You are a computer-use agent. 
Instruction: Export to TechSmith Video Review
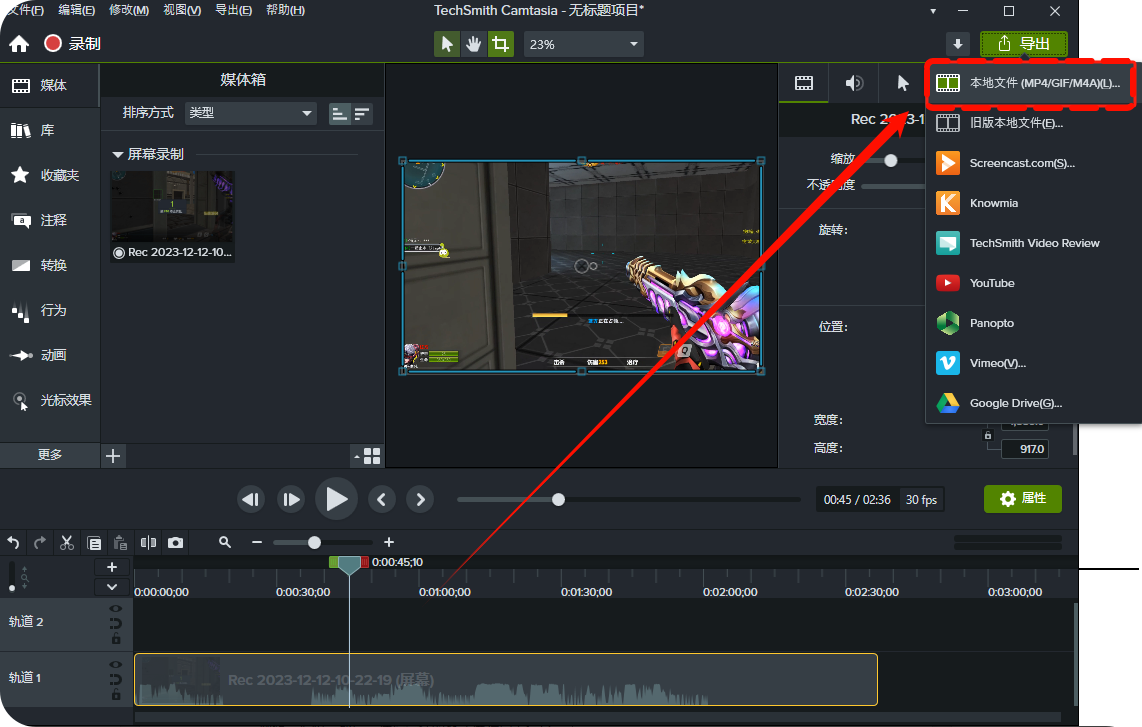click(1032, 243)
